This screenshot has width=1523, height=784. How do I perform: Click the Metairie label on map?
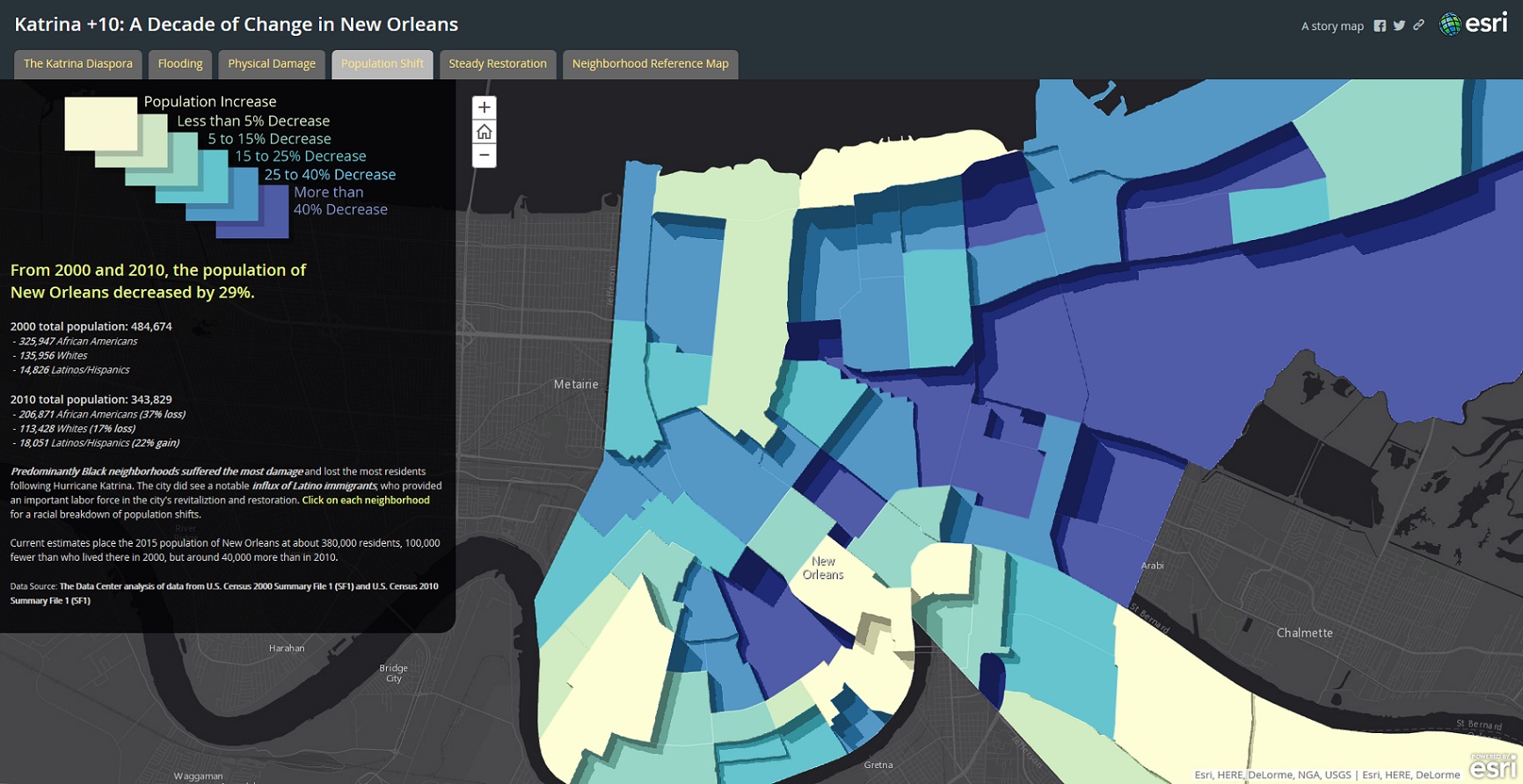point(576,384)
